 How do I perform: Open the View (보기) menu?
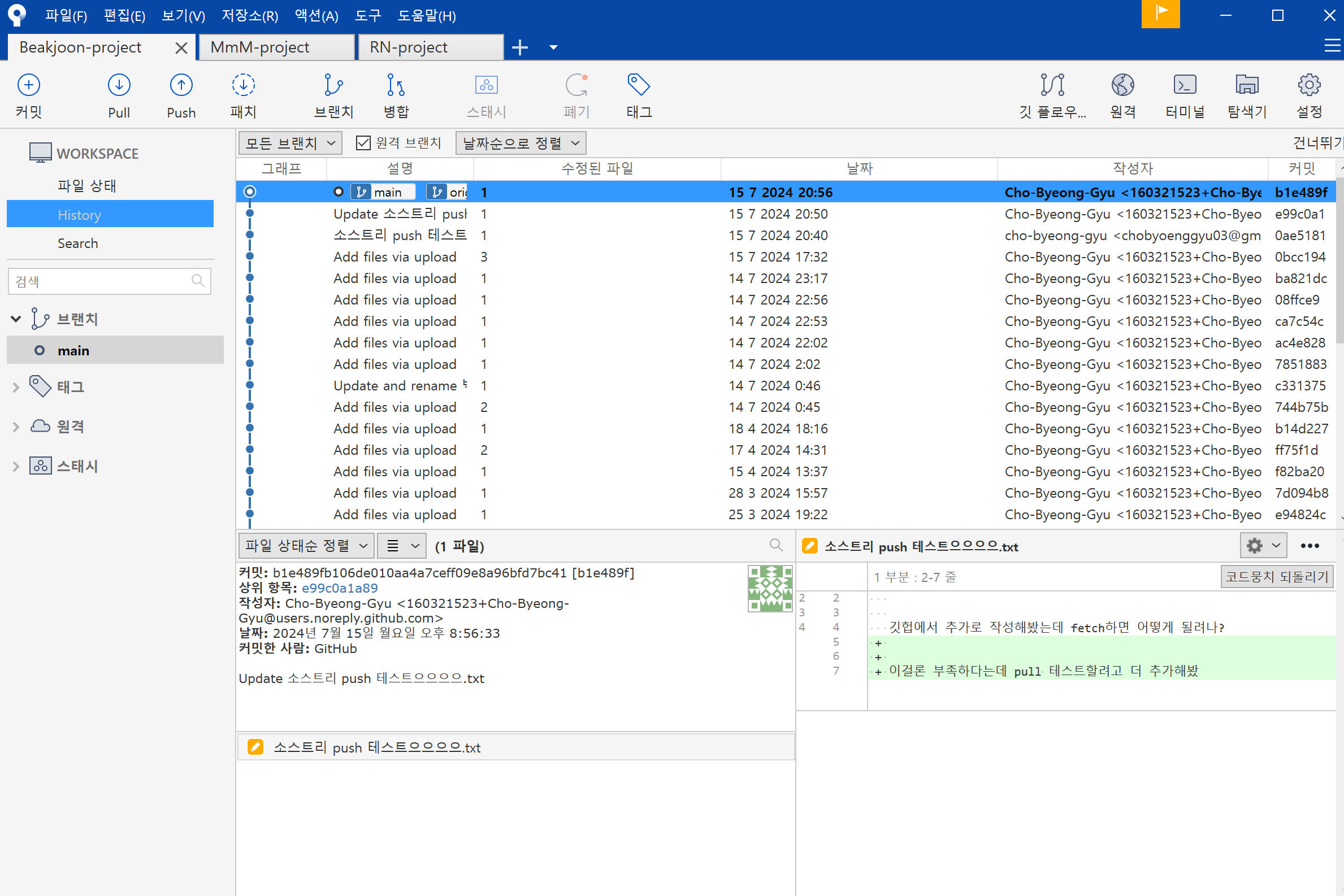pyautogui.click(x=183, y=15)
